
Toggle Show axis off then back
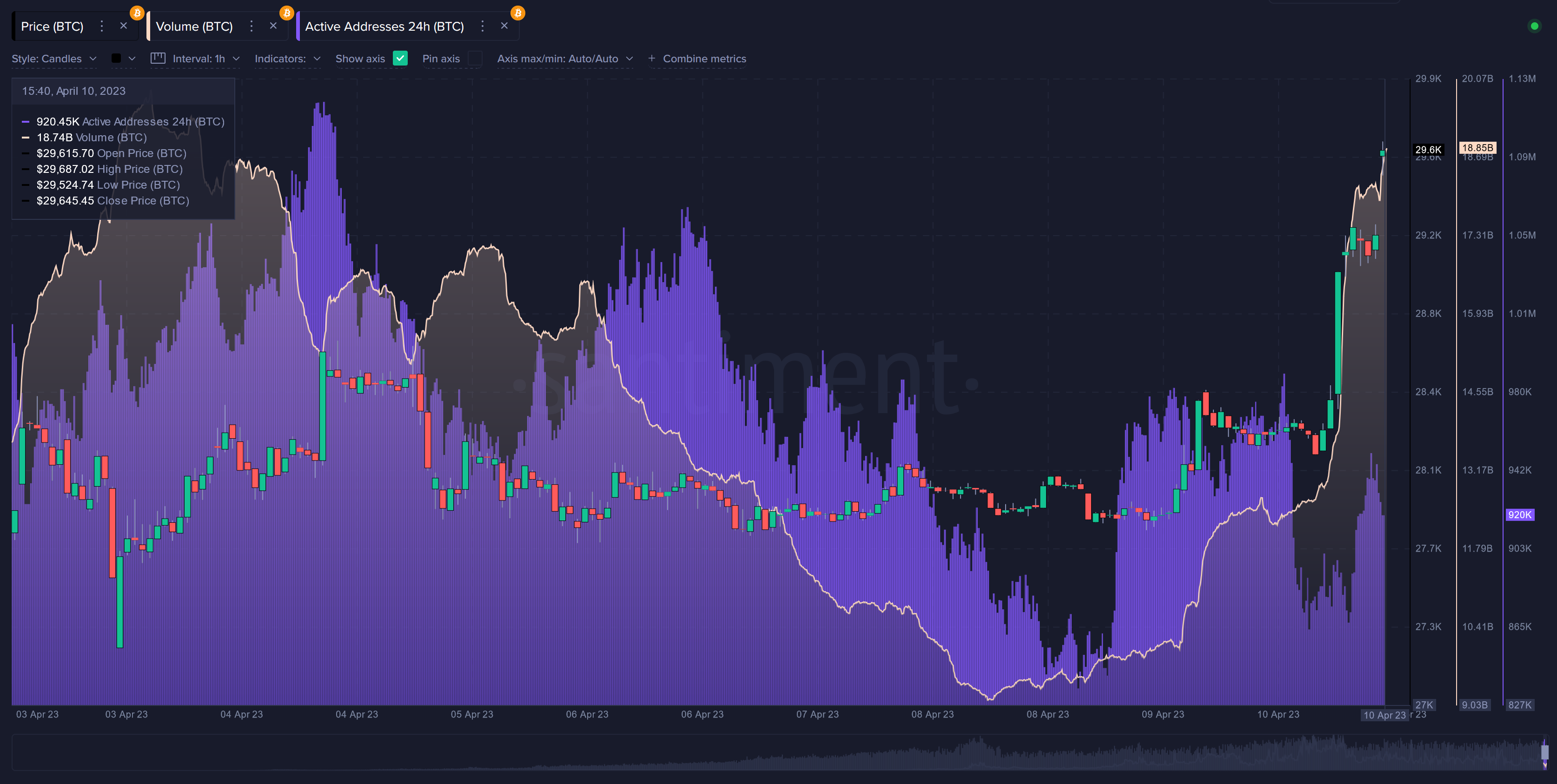399,59
